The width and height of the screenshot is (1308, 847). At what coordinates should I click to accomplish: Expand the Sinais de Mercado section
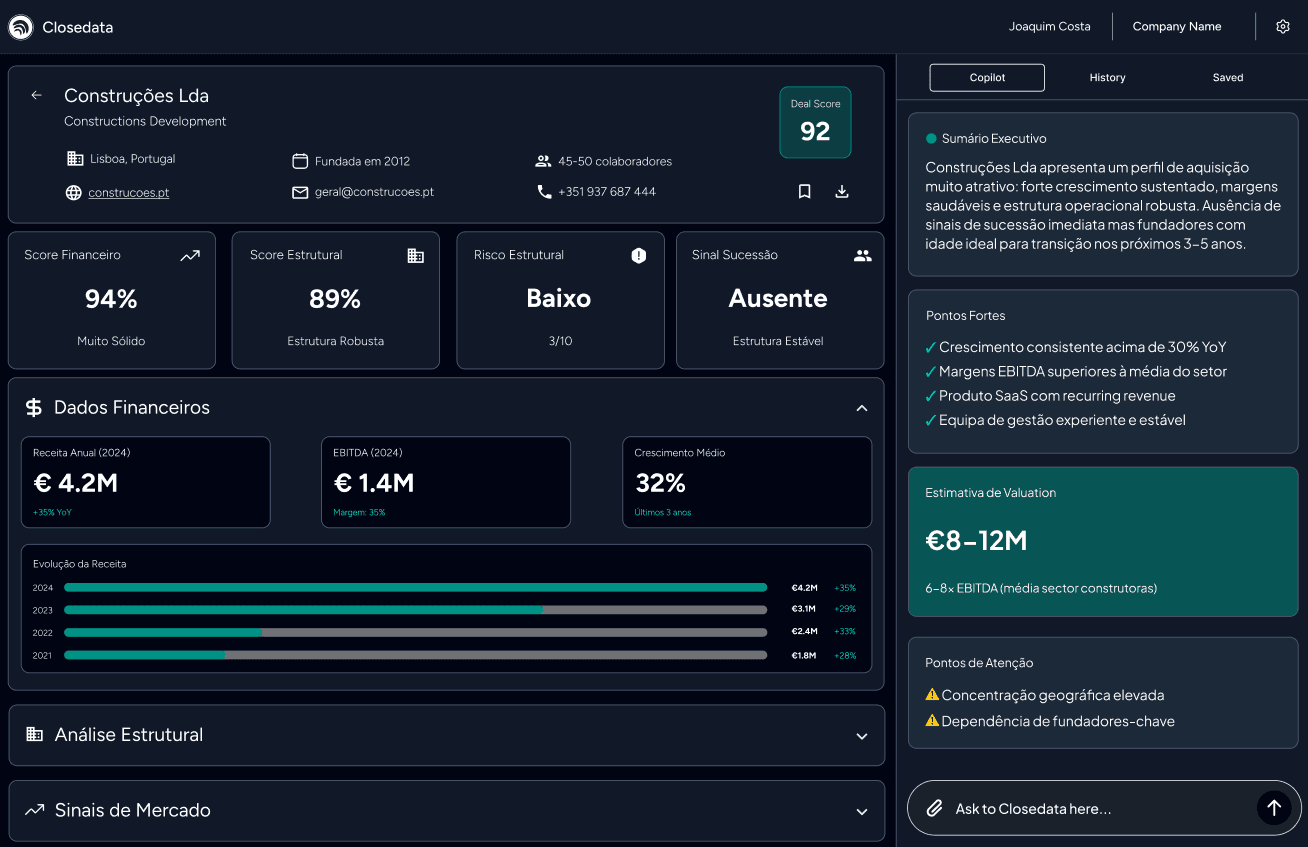tap(862, 812)
